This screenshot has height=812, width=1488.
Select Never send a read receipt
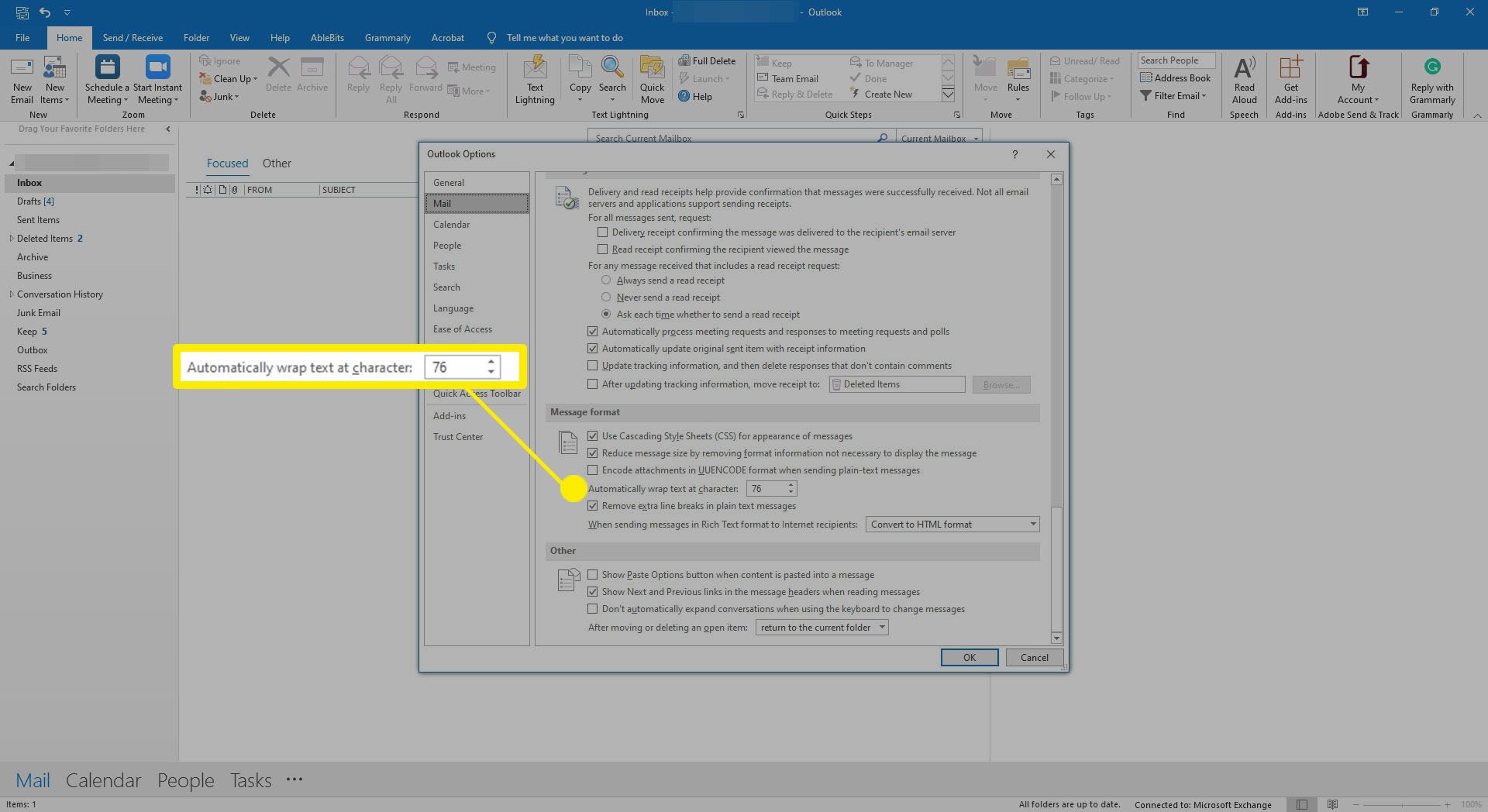606,298
